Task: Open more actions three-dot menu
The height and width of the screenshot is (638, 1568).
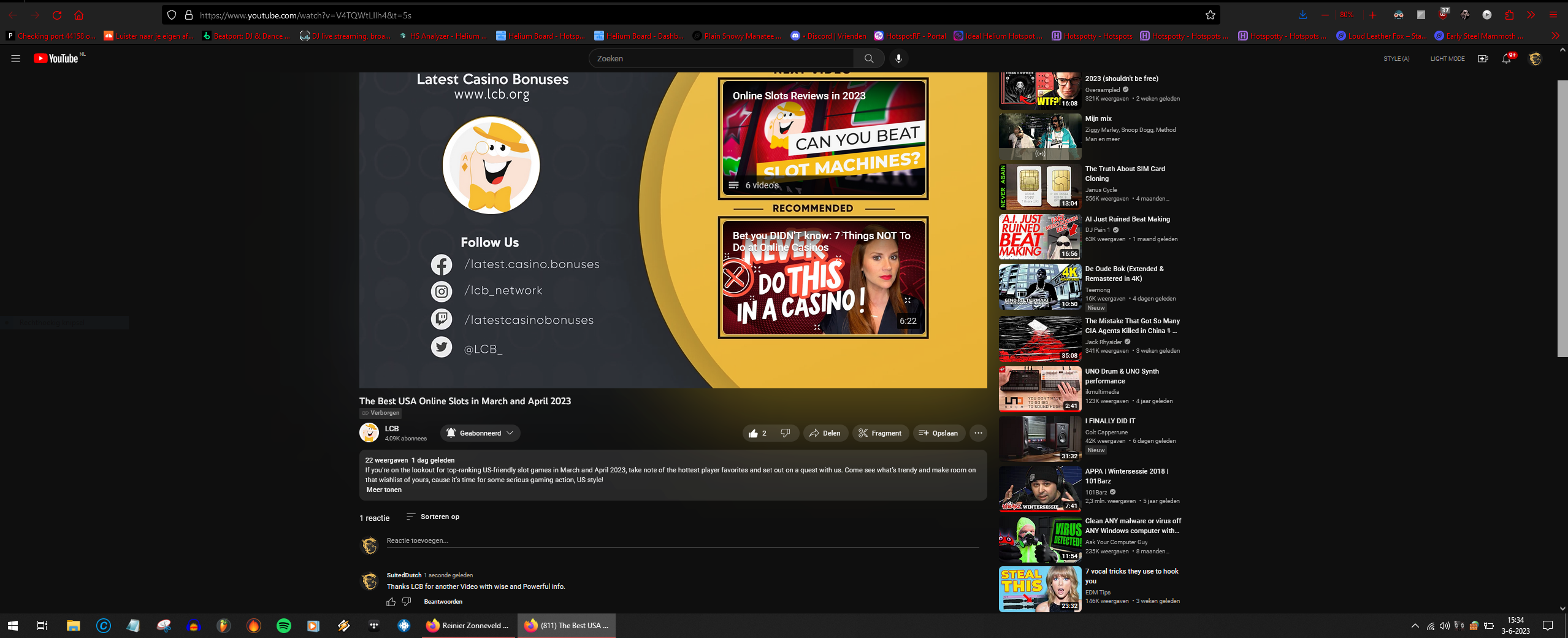Action: click(x=978, y=433)
